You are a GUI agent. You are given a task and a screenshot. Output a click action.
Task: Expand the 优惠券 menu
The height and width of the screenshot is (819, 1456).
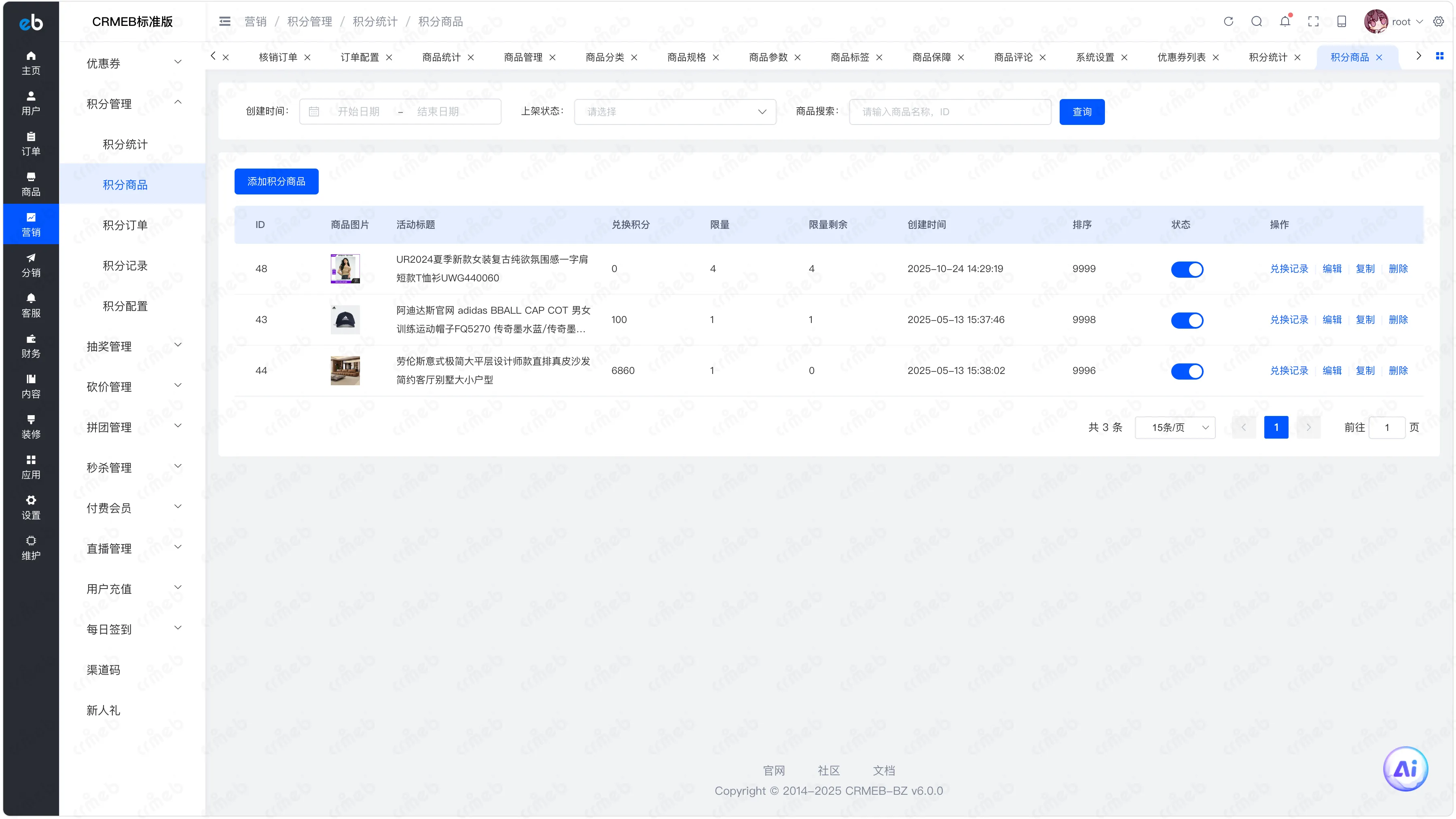[132, 63]
